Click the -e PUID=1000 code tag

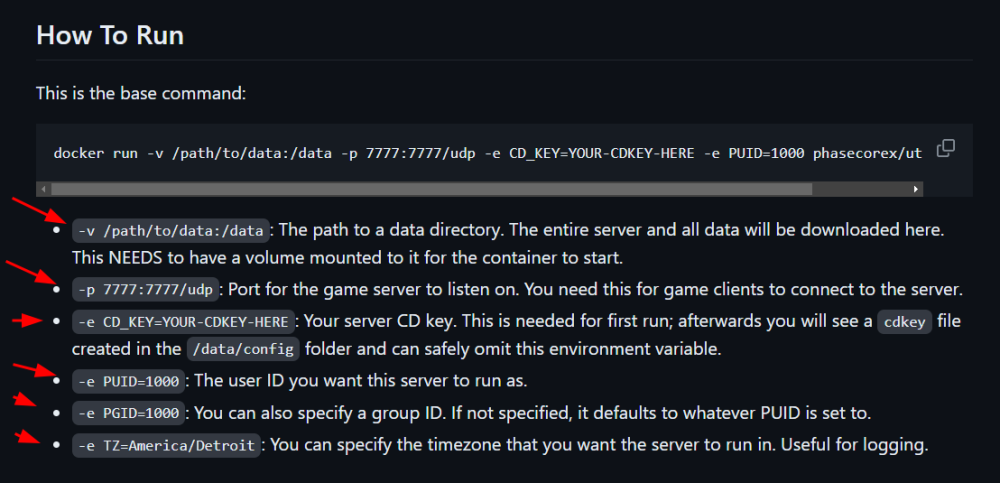point(128,380)
